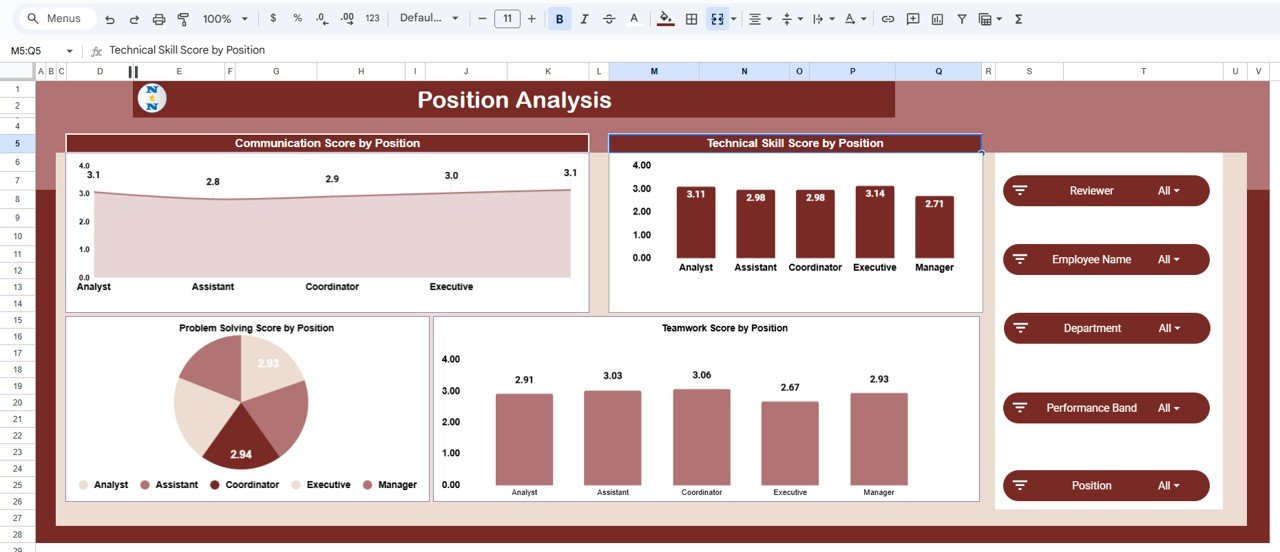Open the Performance Band slicer filter
This screenshot has width=1280, height=552.
[1168, 408]
